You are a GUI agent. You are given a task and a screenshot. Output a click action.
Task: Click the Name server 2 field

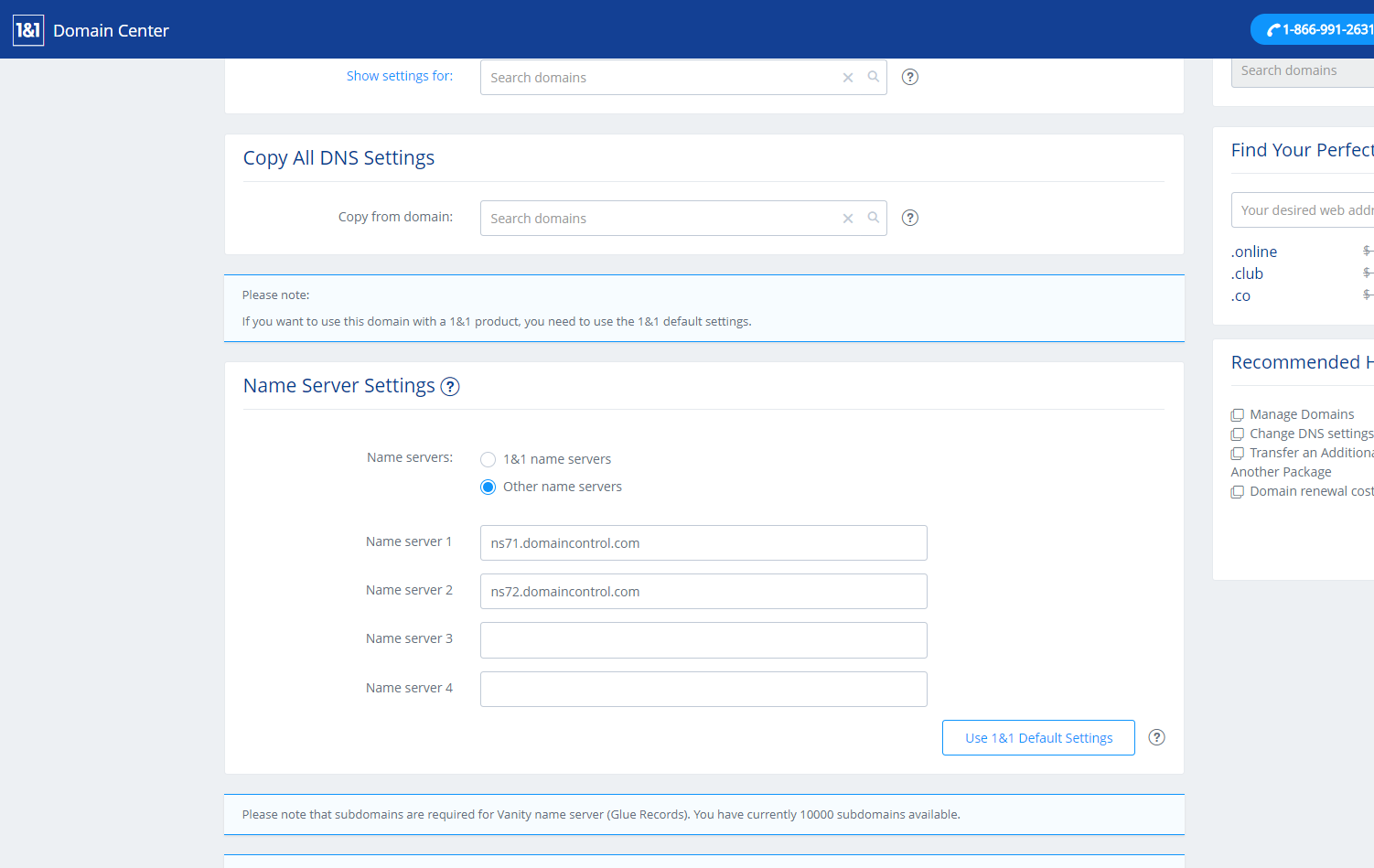click(x=703, y=592)
